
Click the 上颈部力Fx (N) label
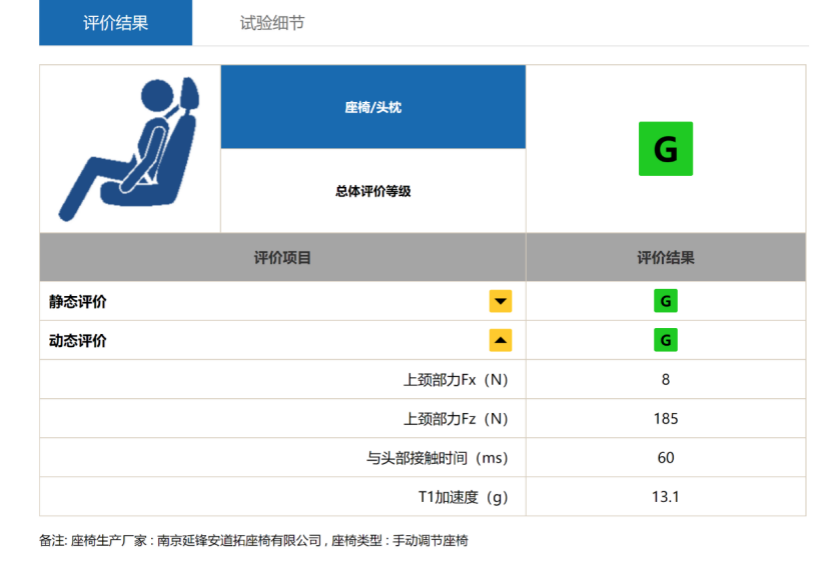[x=456, y=380]
